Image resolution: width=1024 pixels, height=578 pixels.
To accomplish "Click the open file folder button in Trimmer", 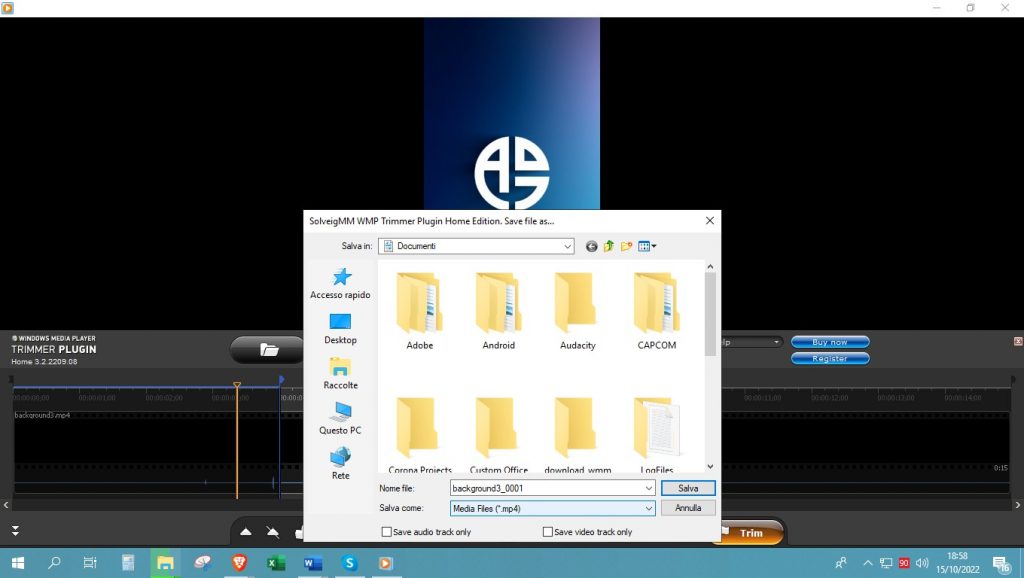I will [268, 349].
